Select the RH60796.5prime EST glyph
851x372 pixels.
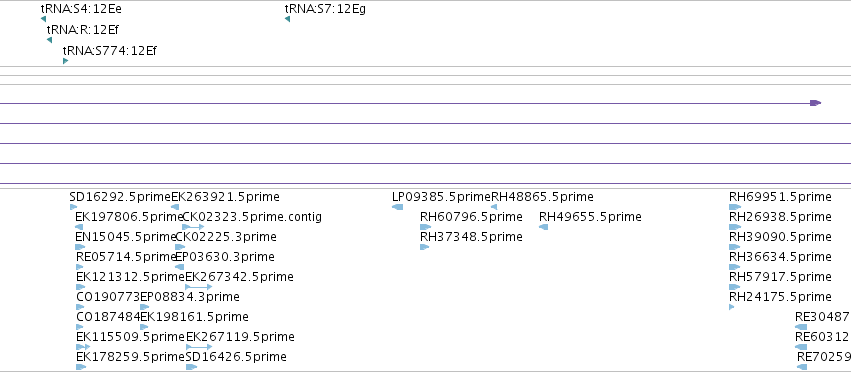point(425,227)
